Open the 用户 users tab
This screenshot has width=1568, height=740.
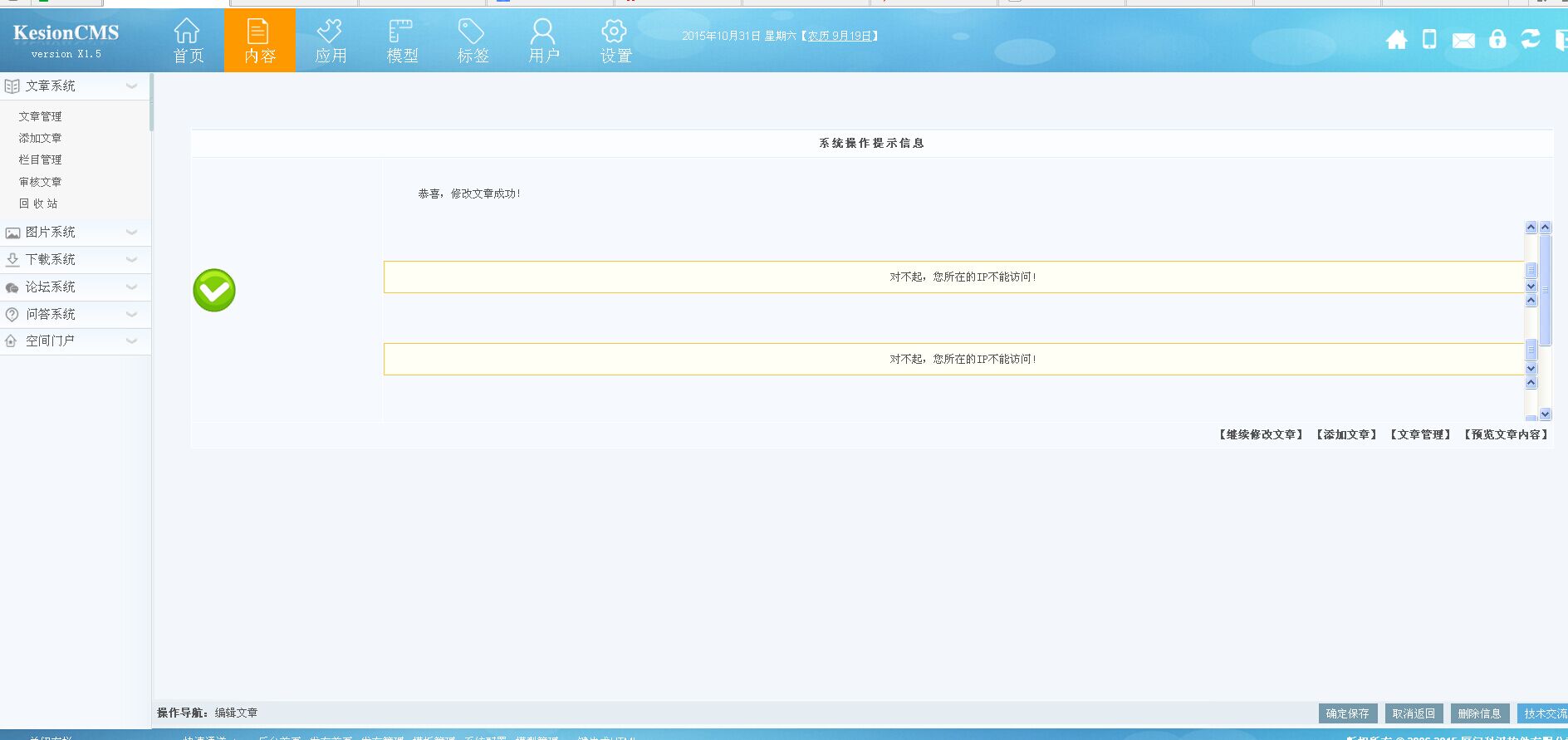(x=544, y=41)
